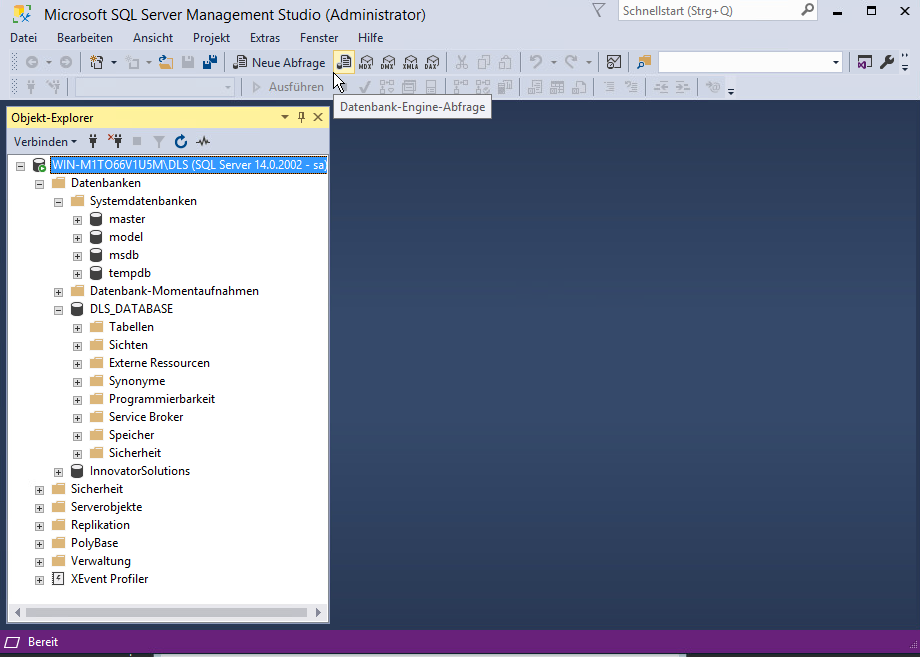Click the Neue Abfrage button
920x657 pixels.
tap(279, 62)
